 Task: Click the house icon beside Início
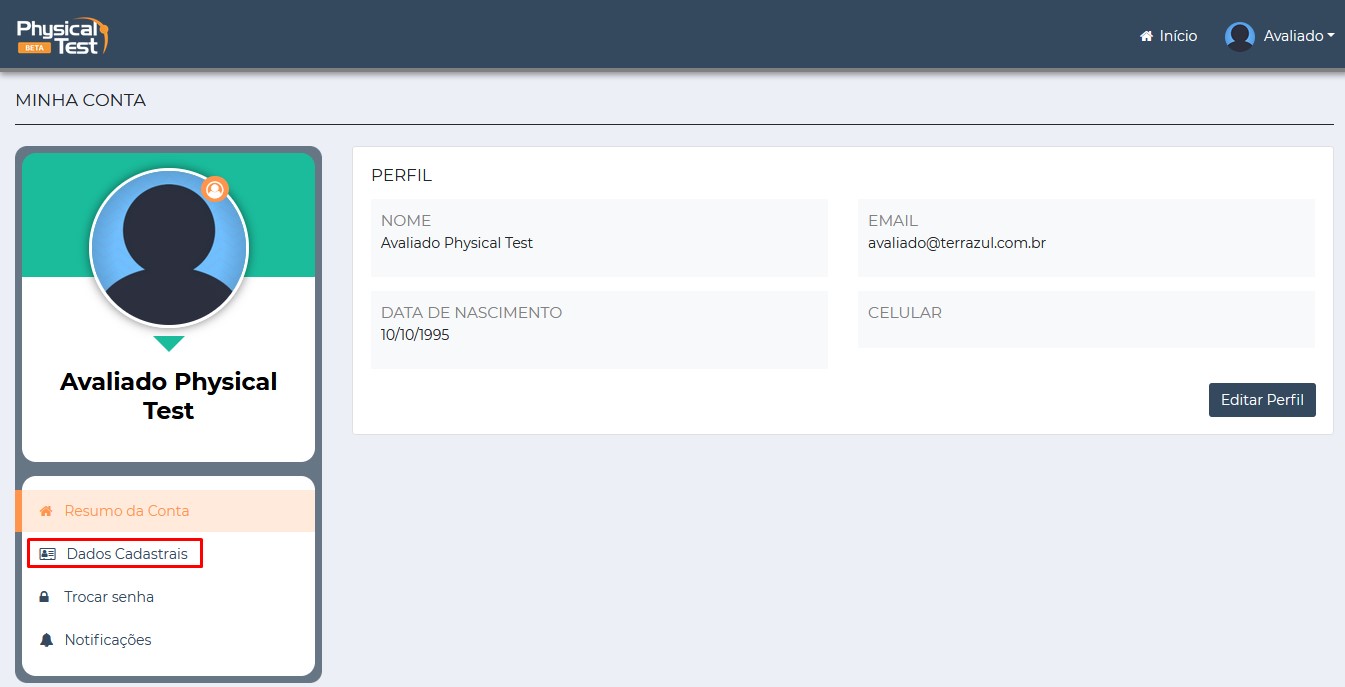click(x=1146, y=36)
